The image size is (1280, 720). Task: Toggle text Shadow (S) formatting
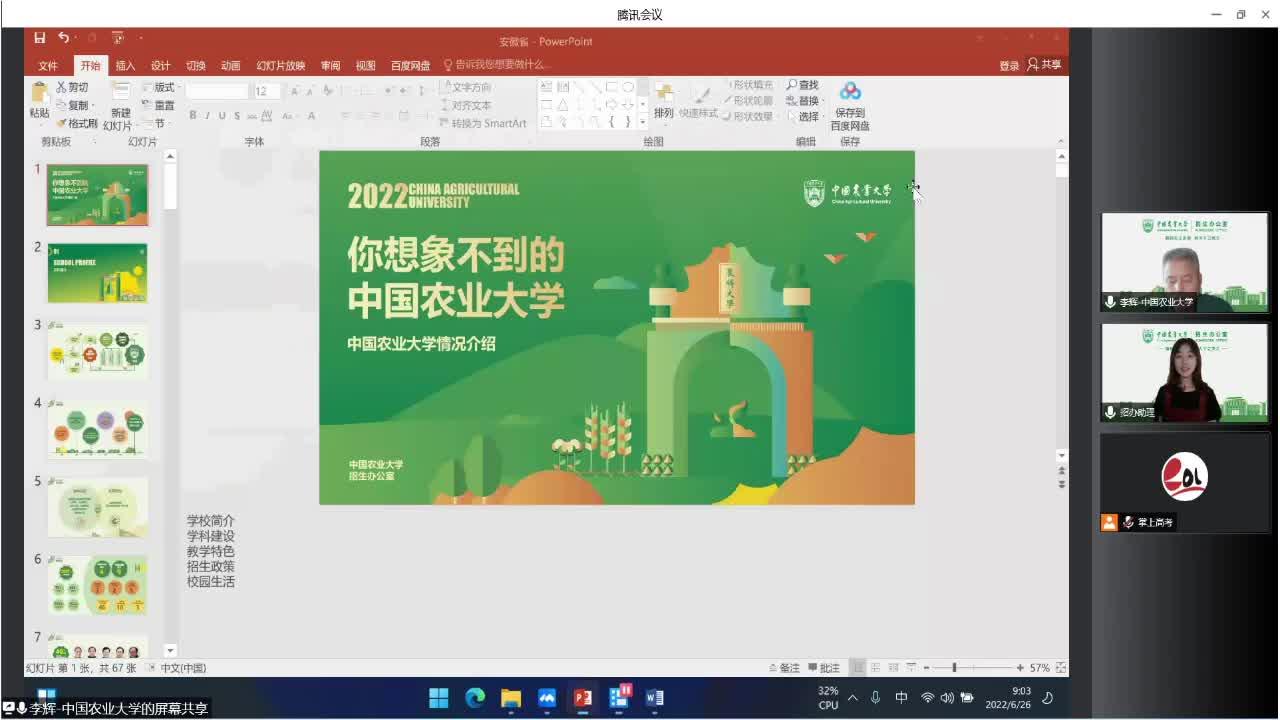click(237, 116)
